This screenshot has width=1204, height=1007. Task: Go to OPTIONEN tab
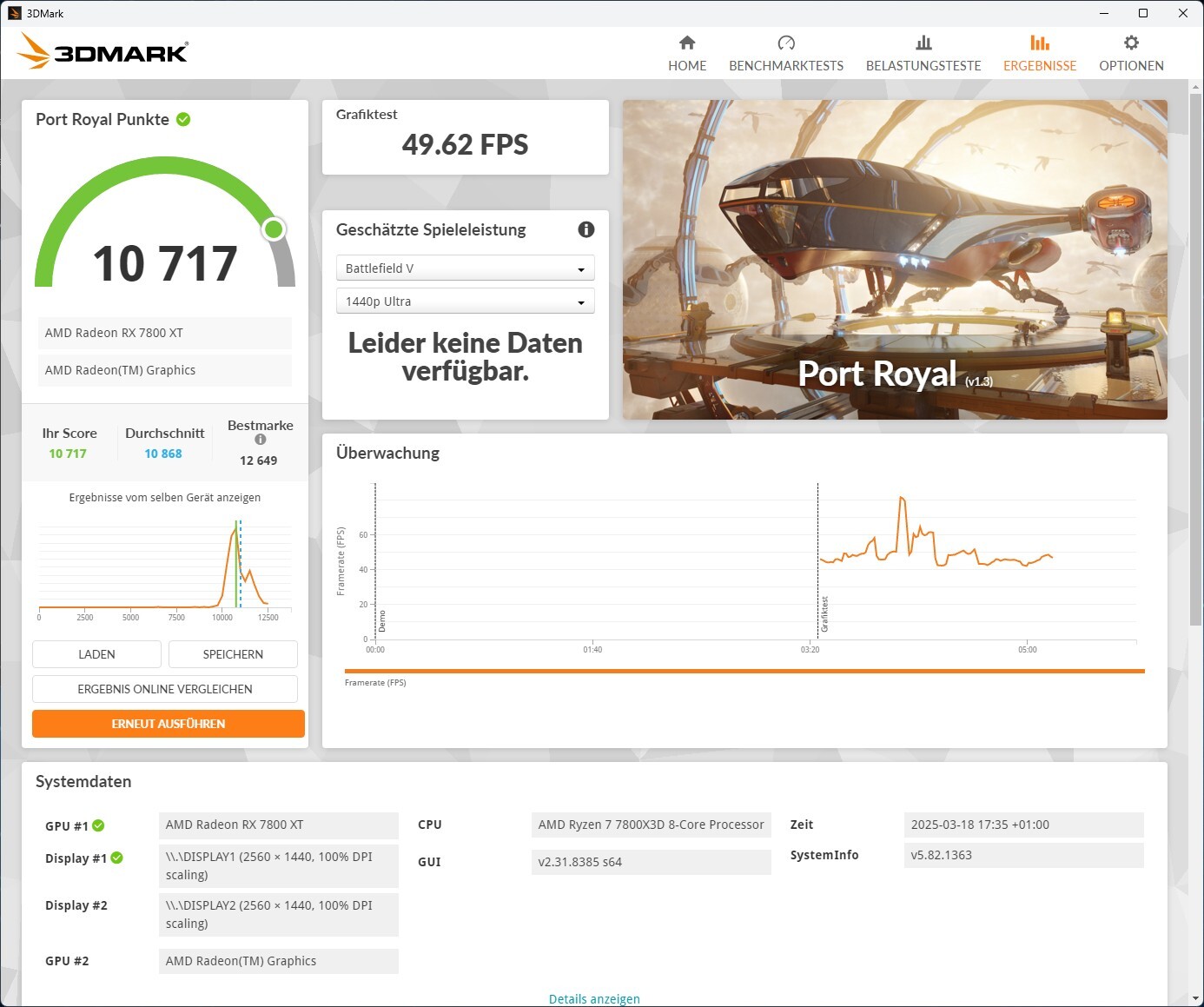pos(1131,54)
